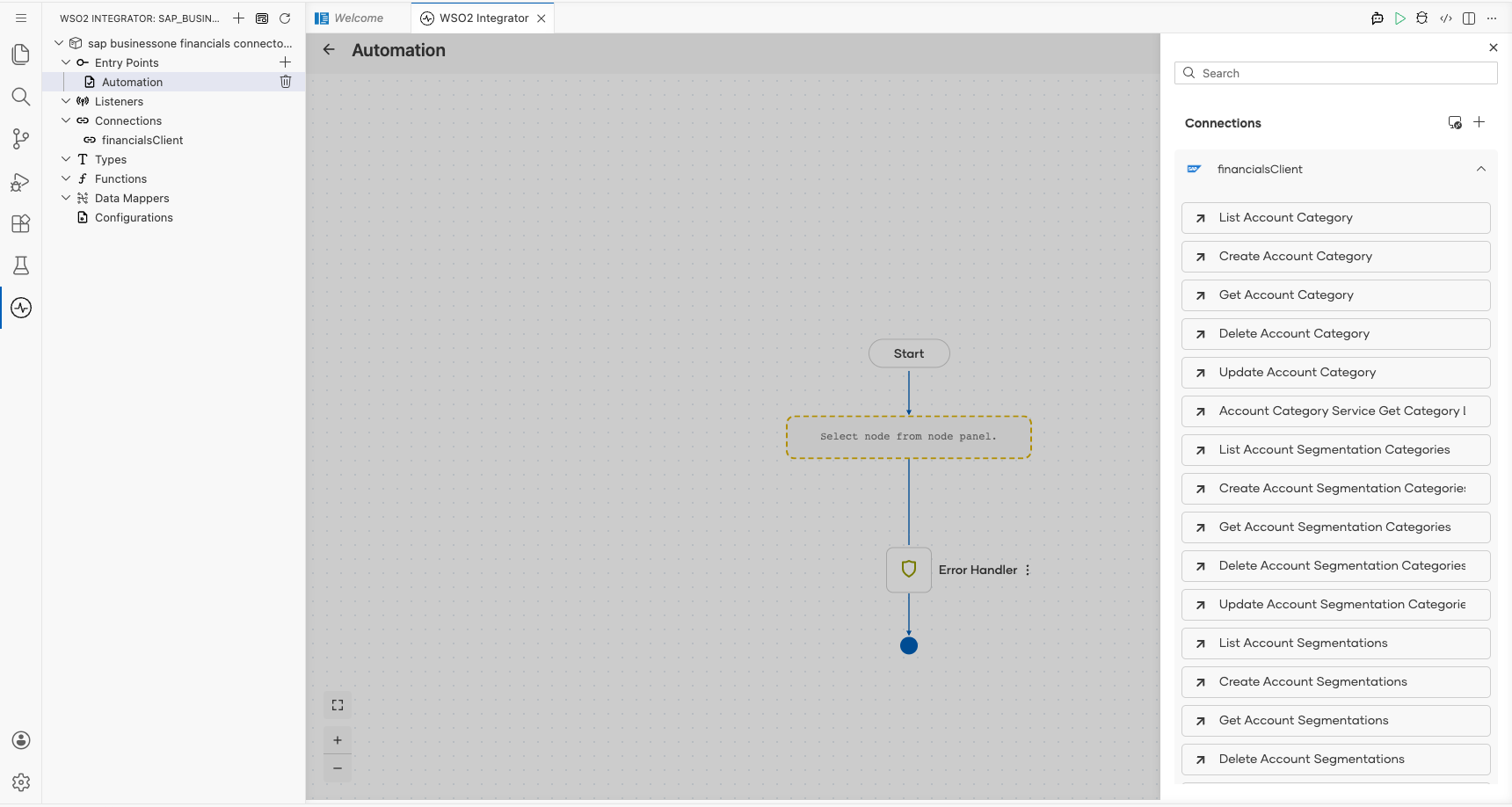Add Update Account Category action
This screenshot has width=1512, height=807.
click(1335, 373)
